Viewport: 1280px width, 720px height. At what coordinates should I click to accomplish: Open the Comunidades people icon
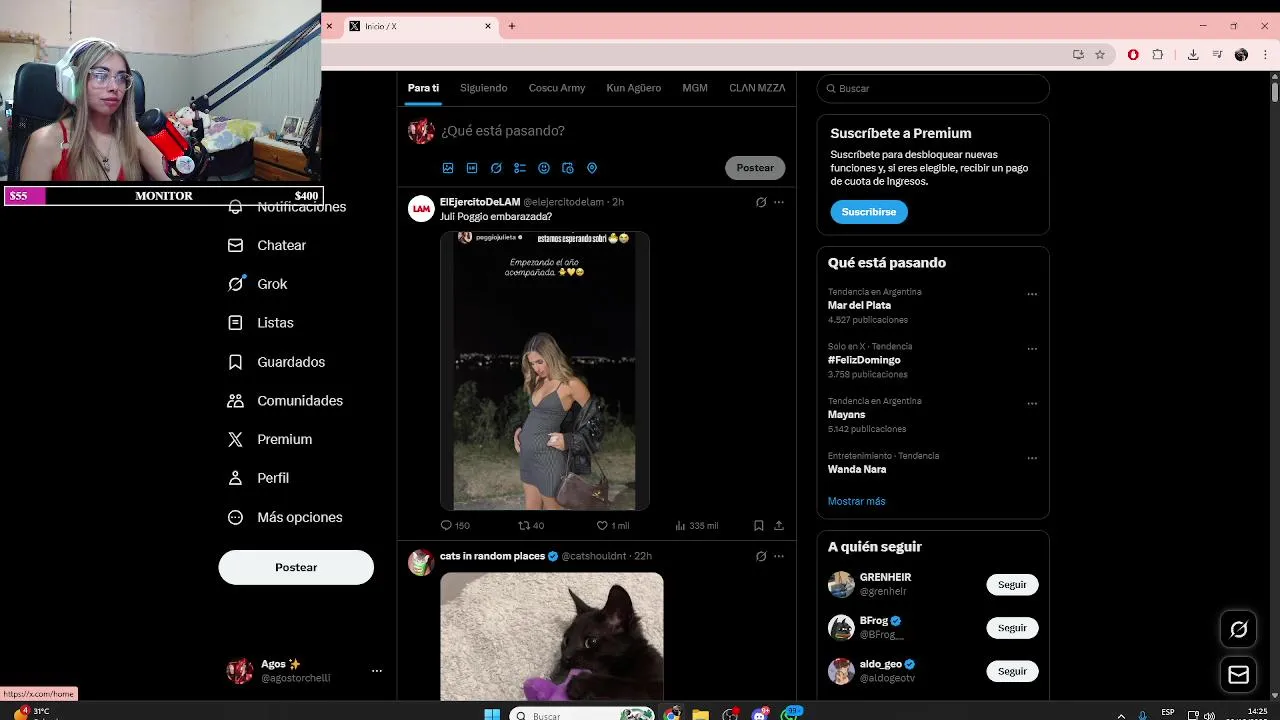click(235, 400)
